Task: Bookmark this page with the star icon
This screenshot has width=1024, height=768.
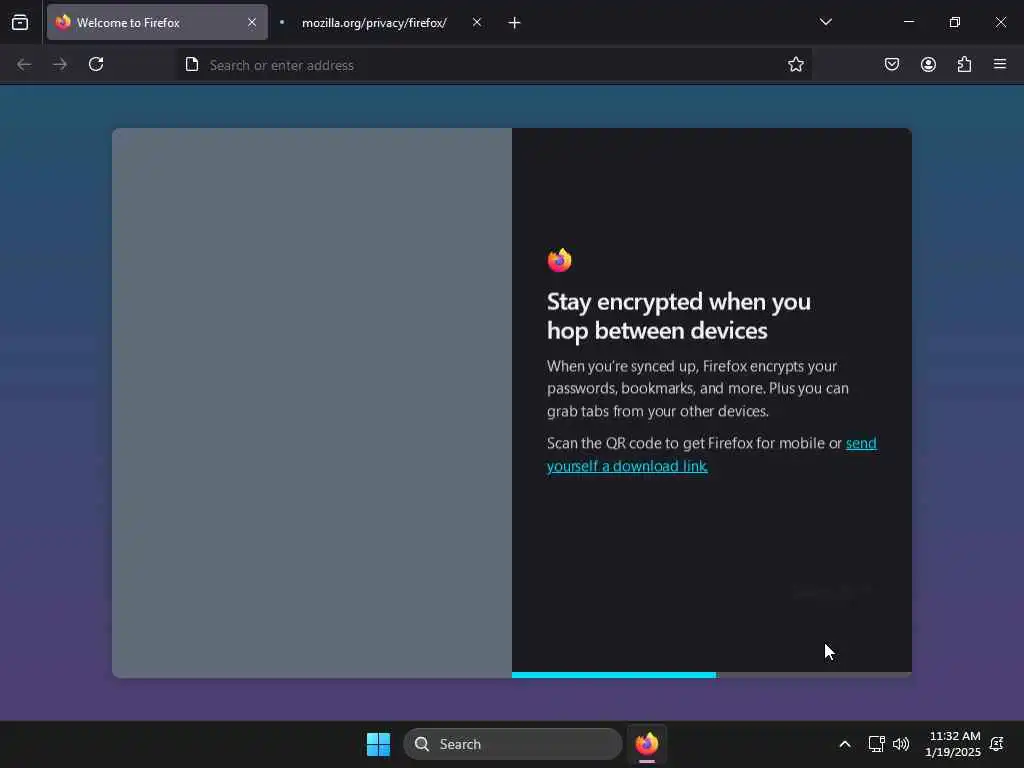Action: click(795, 64)
